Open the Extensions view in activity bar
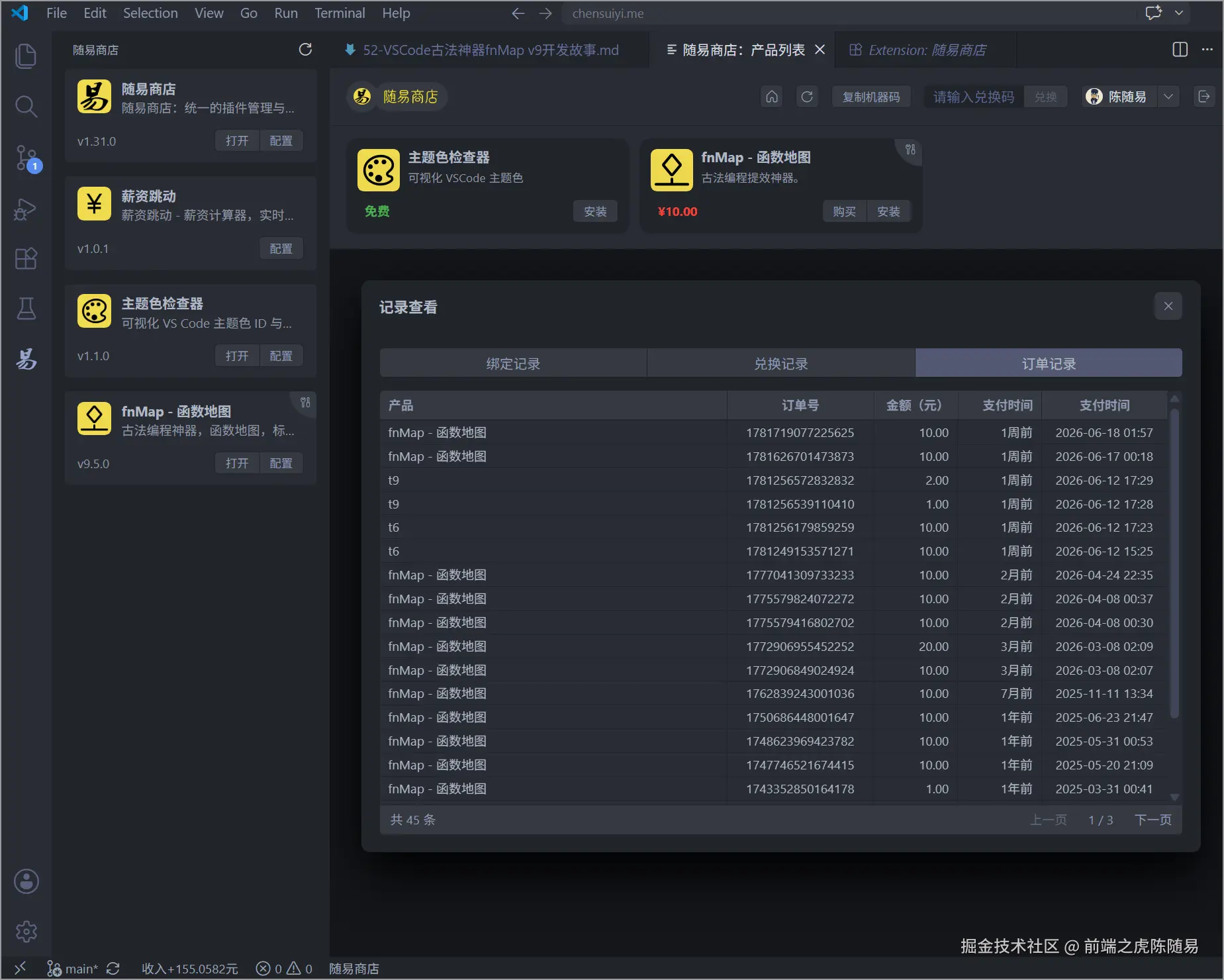This screenshot has height=980, width=1224. tap(26, 258)
